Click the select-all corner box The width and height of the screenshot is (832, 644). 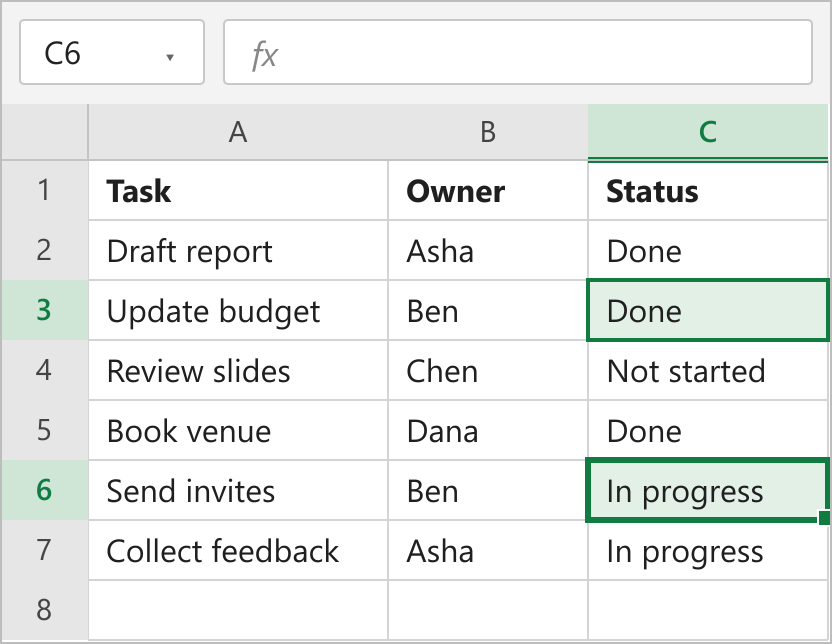pos(45,132)
